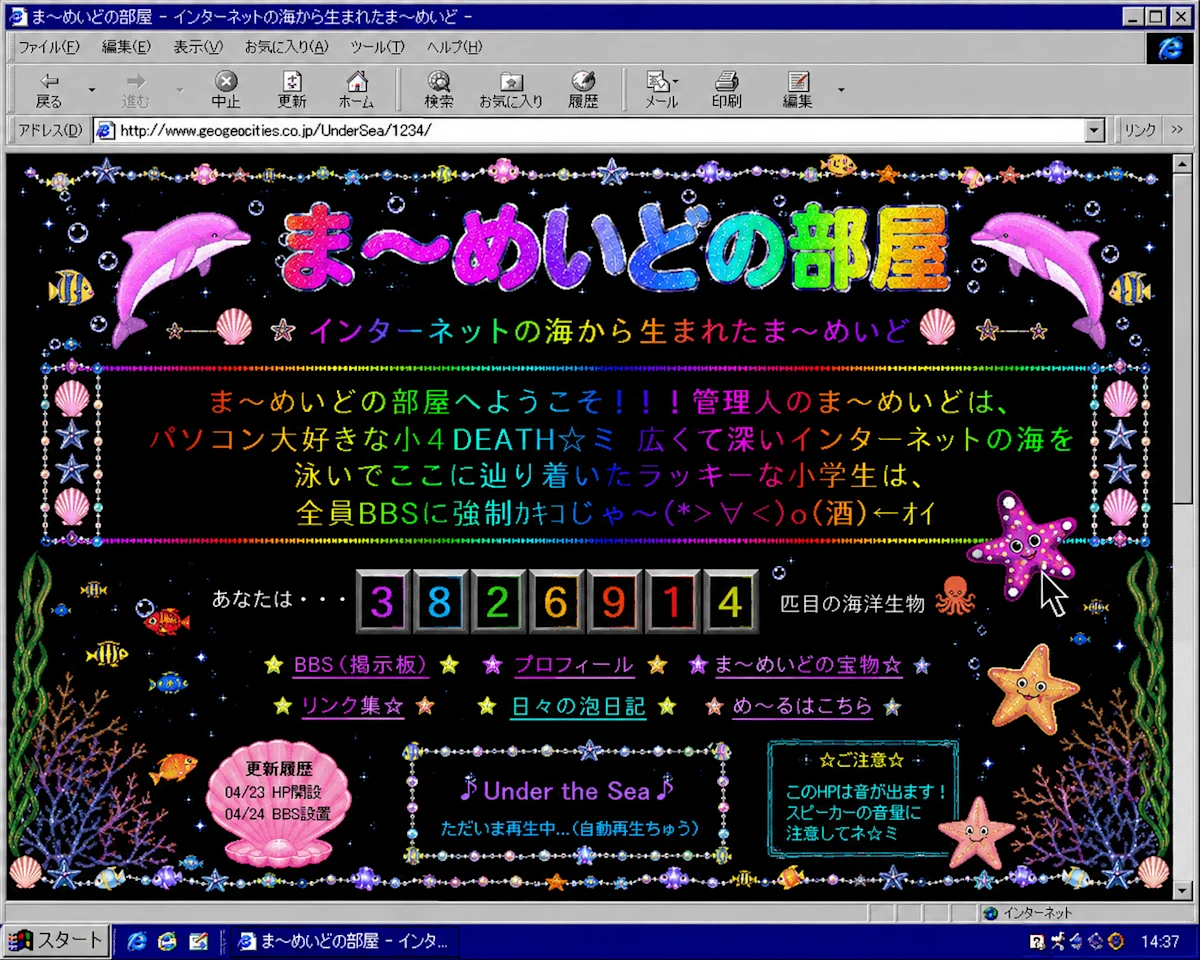The image size is (1200, 960).
Task: Visit the BBS(掲示板) link
Action: pos(361,665)
